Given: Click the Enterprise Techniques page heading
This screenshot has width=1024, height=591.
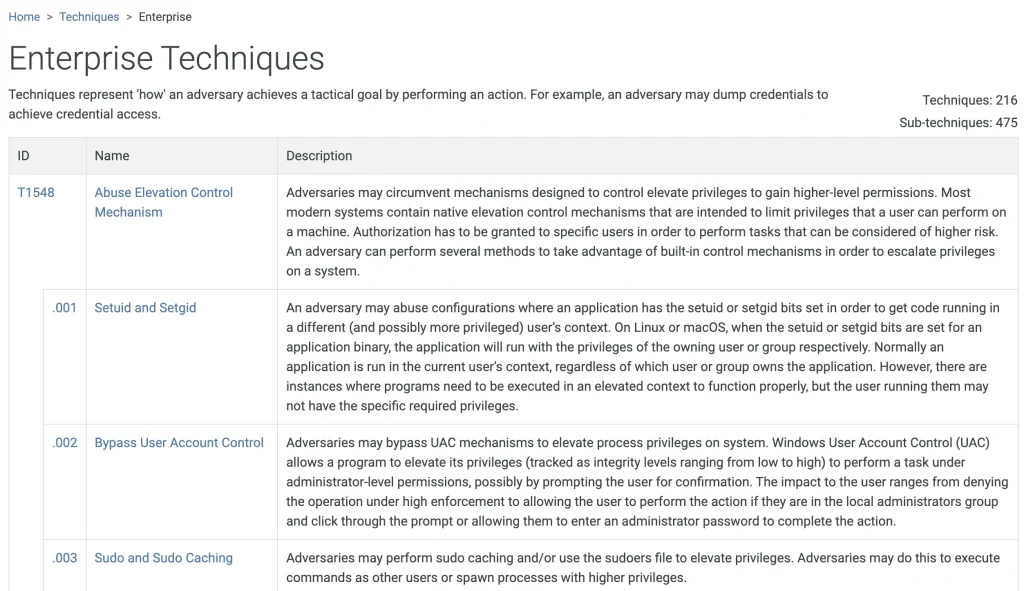Looking at the screenshot, I should pyautogui.click(x=166, y=59).
